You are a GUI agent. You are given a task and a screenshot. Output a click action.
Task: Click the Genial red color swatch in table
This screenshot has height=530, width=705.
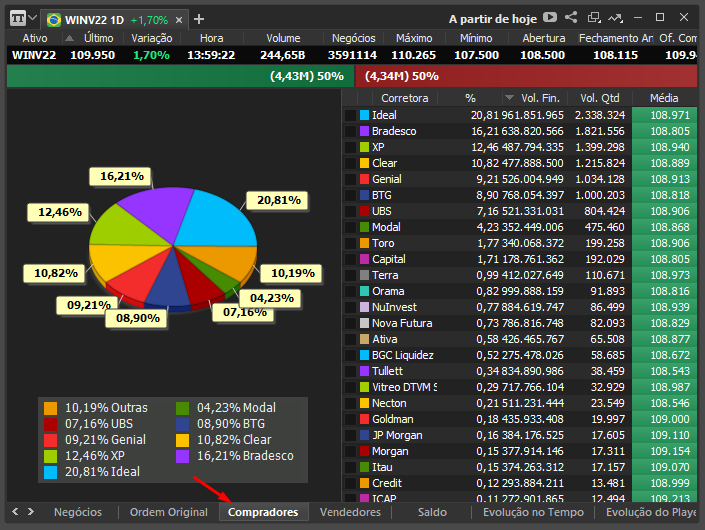point(365,179)
